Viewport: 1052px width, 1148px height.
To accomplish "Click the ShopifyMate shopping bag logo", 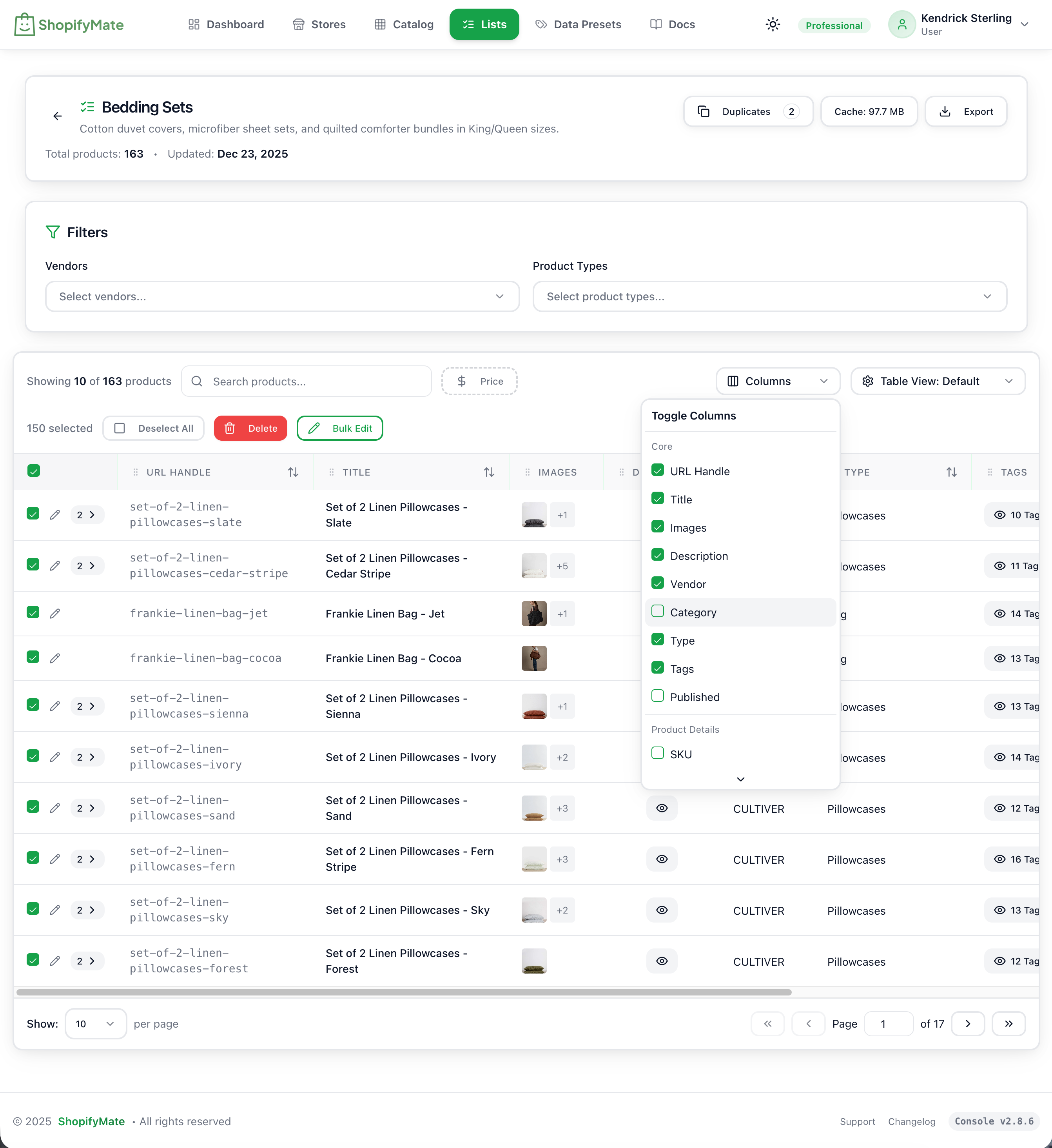I will pos(24,24).
